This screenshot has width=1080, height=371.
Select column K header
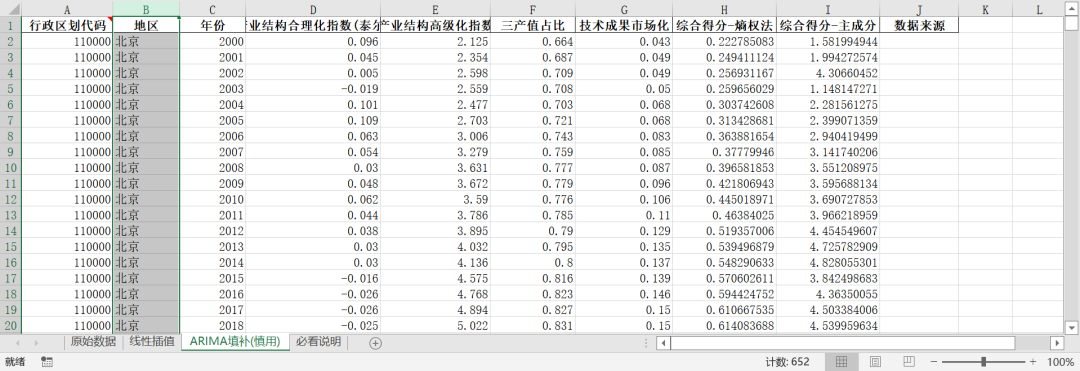(985, 9)
